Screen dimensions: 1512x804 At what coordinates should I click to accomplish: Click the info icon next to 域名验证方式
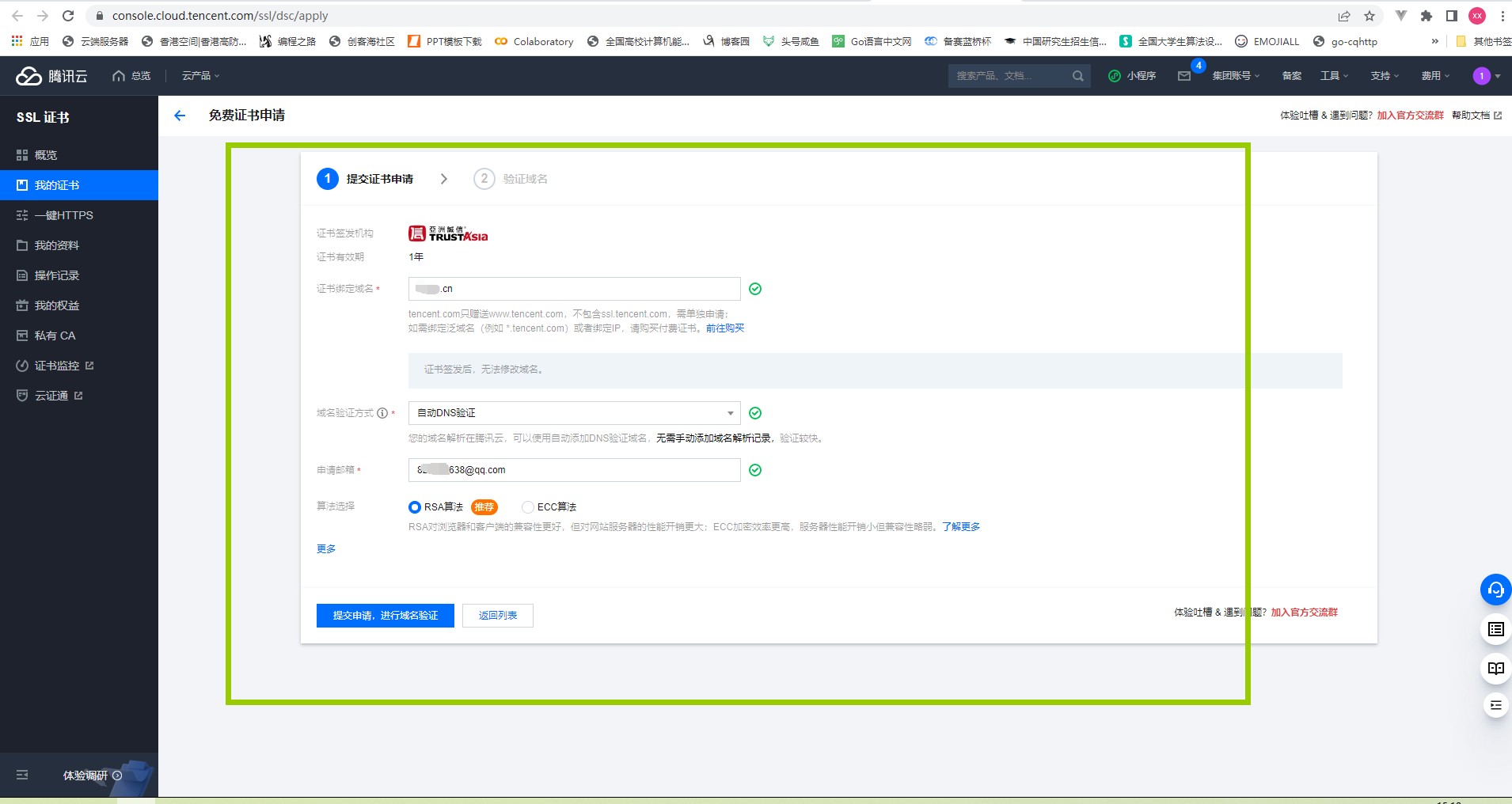[382, 413]
